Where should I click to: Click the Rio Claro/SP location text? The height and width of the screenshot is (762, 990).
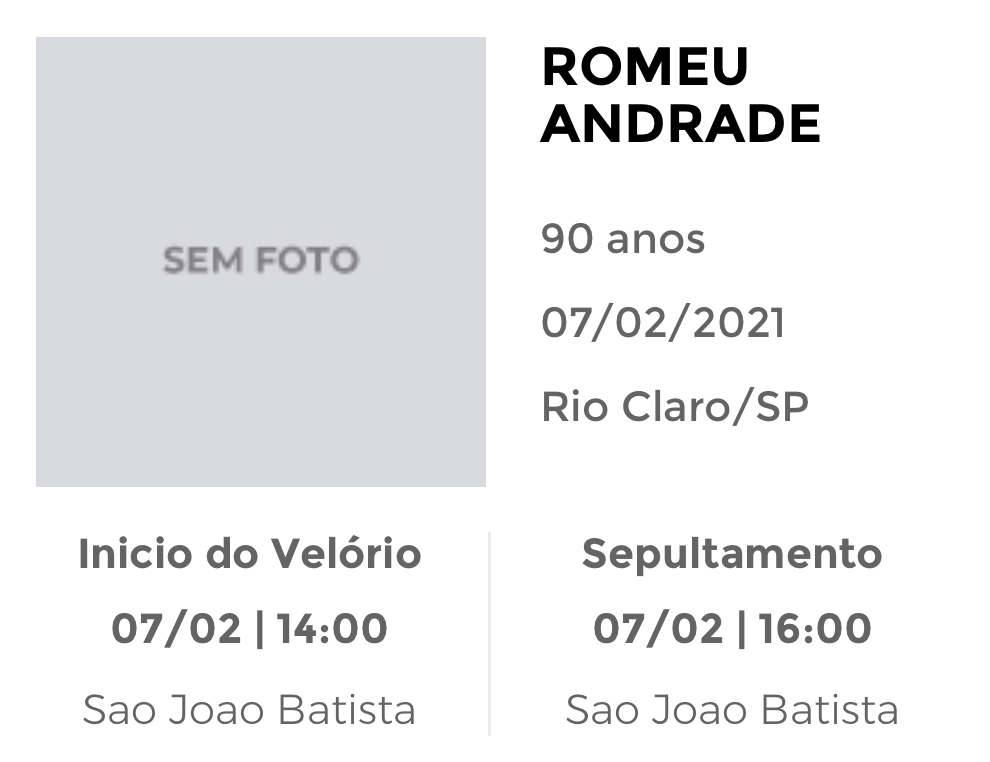[675, 406]
